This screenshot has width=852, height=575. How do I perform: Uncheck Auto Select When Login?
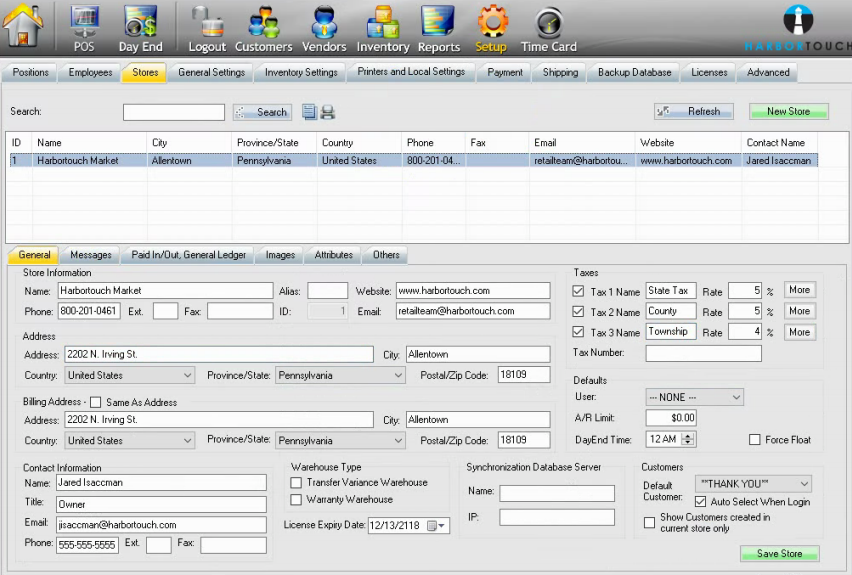[701, 502]
